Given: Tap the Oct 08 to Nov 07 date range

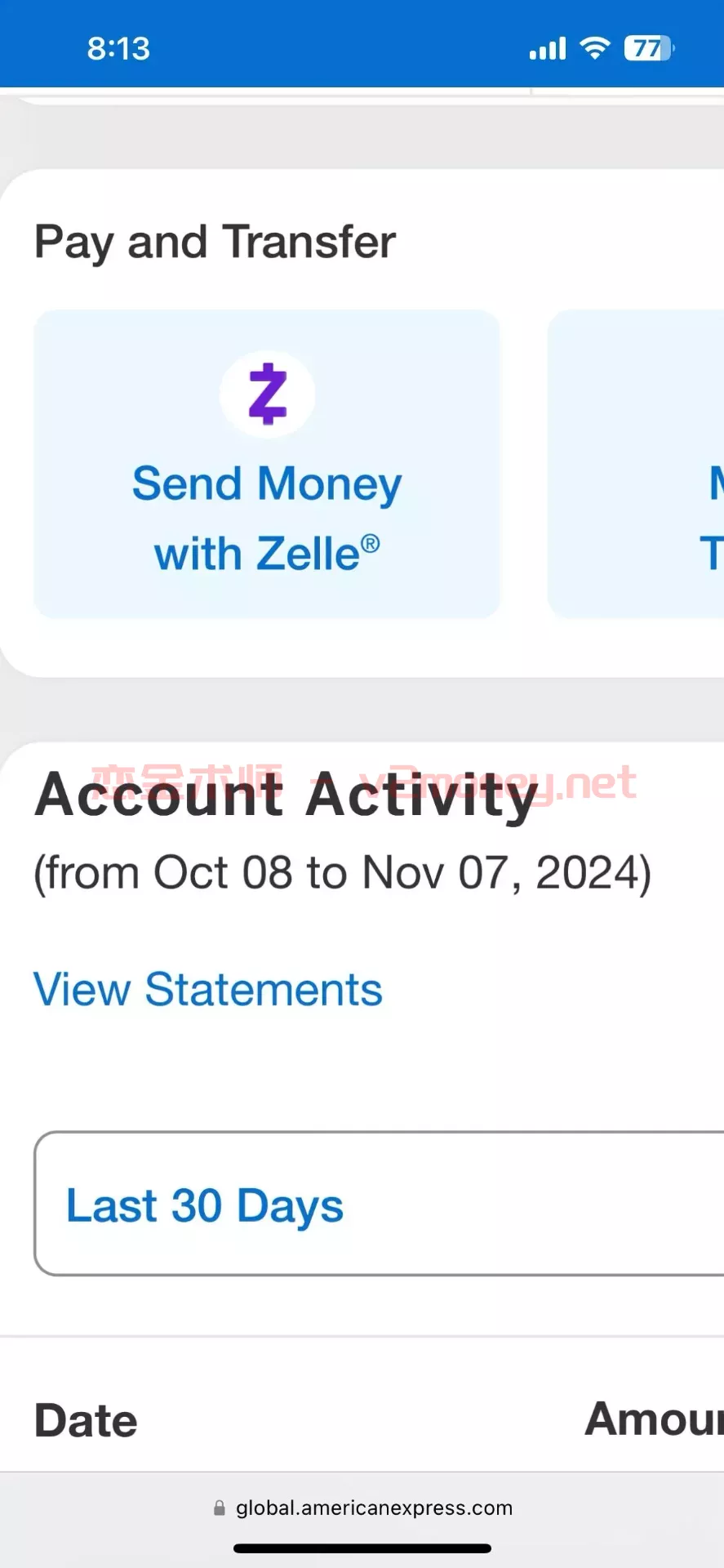Looking at the screenshot, I should click(342, 872).
